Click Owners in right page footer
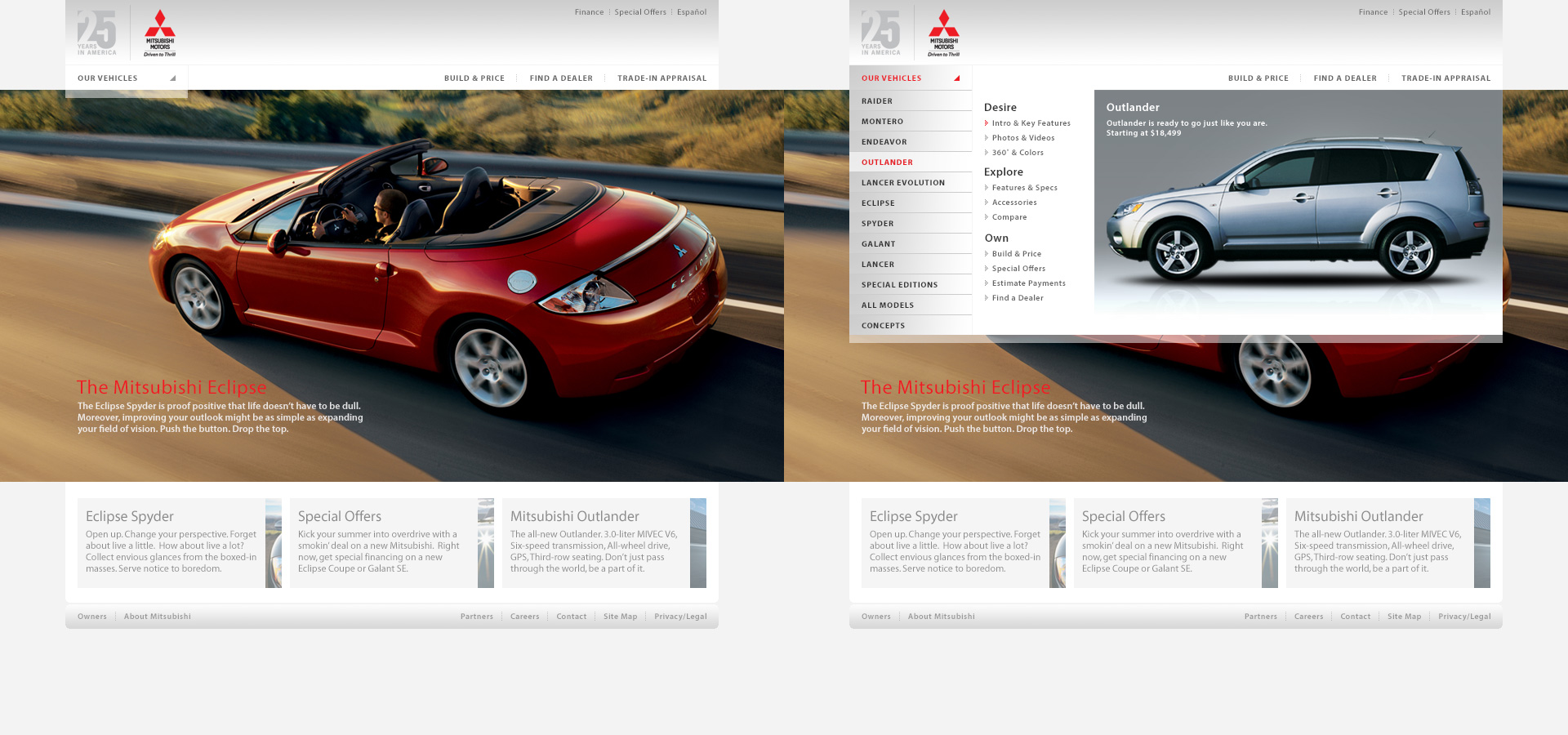The image size is (1568, 735). [x=876, y=617]
